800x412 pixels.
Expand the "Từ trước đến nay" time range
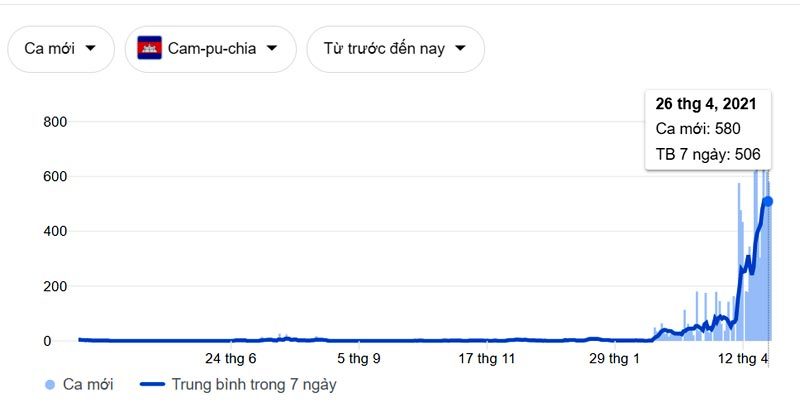pos(396,48)
